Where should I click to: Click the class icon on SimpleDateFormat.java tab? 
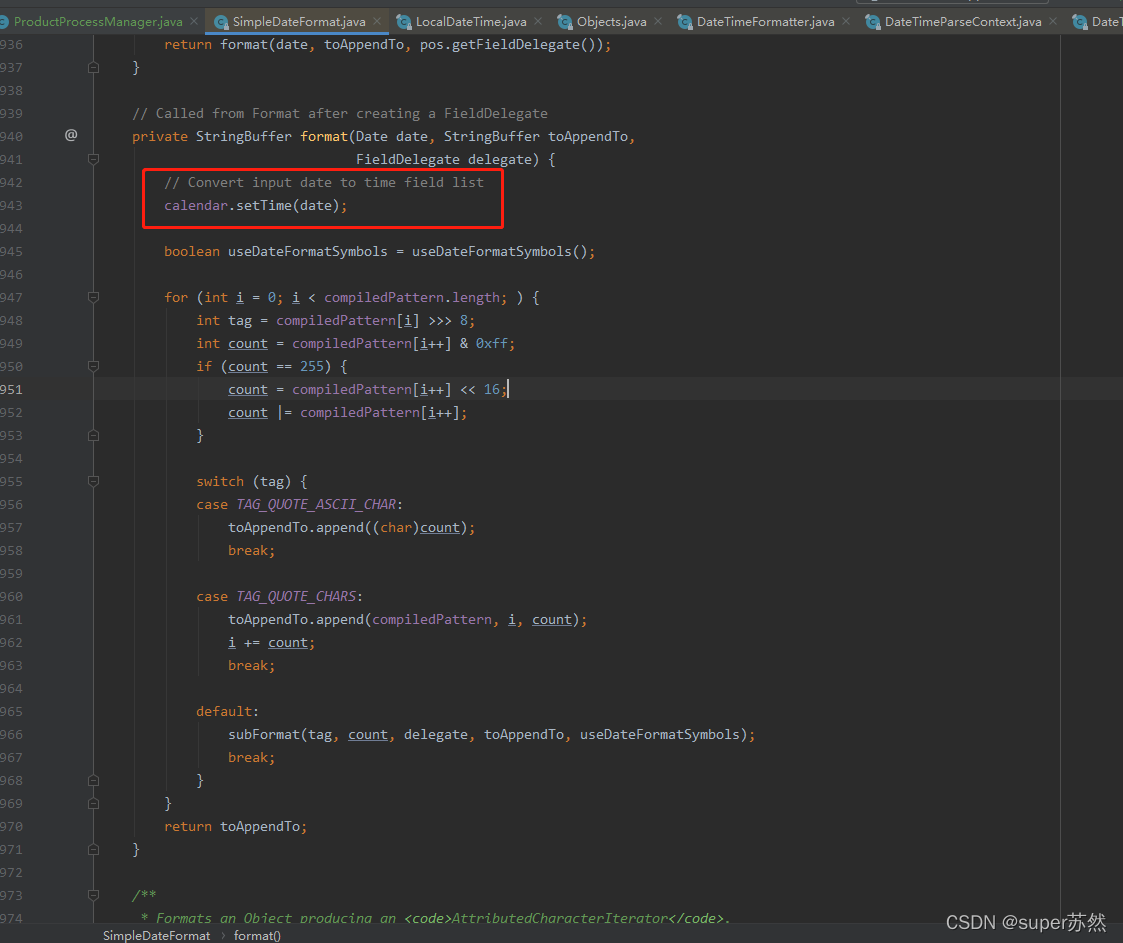click(221, 22)
